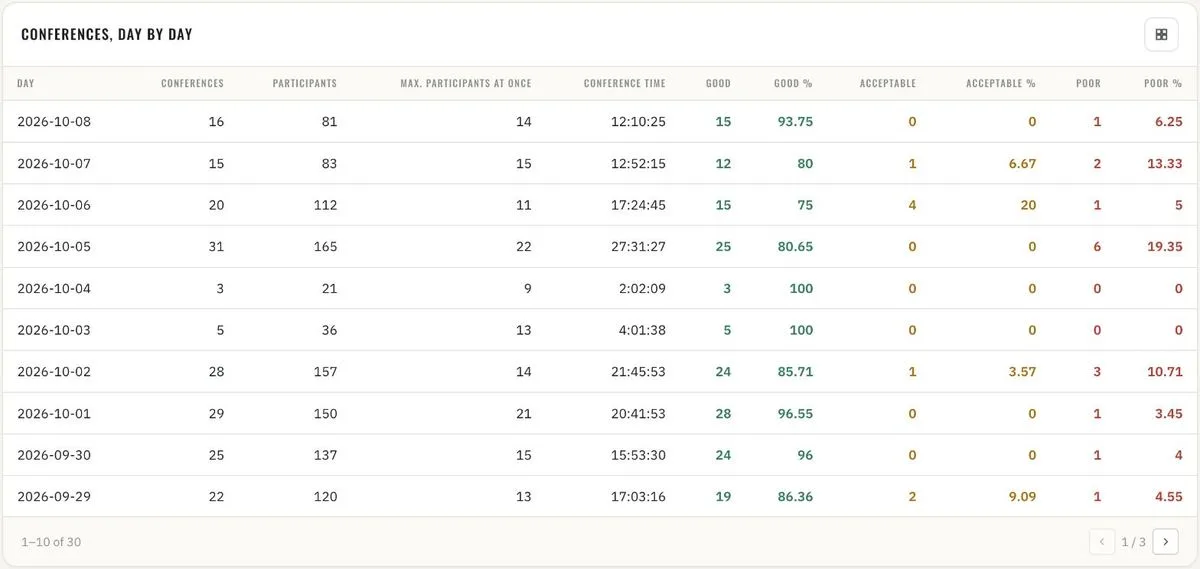Viewport: 1200px width, 569px height.
Task: Click the 4.55 poor percentage value
Action: [x=1168, y=497]
